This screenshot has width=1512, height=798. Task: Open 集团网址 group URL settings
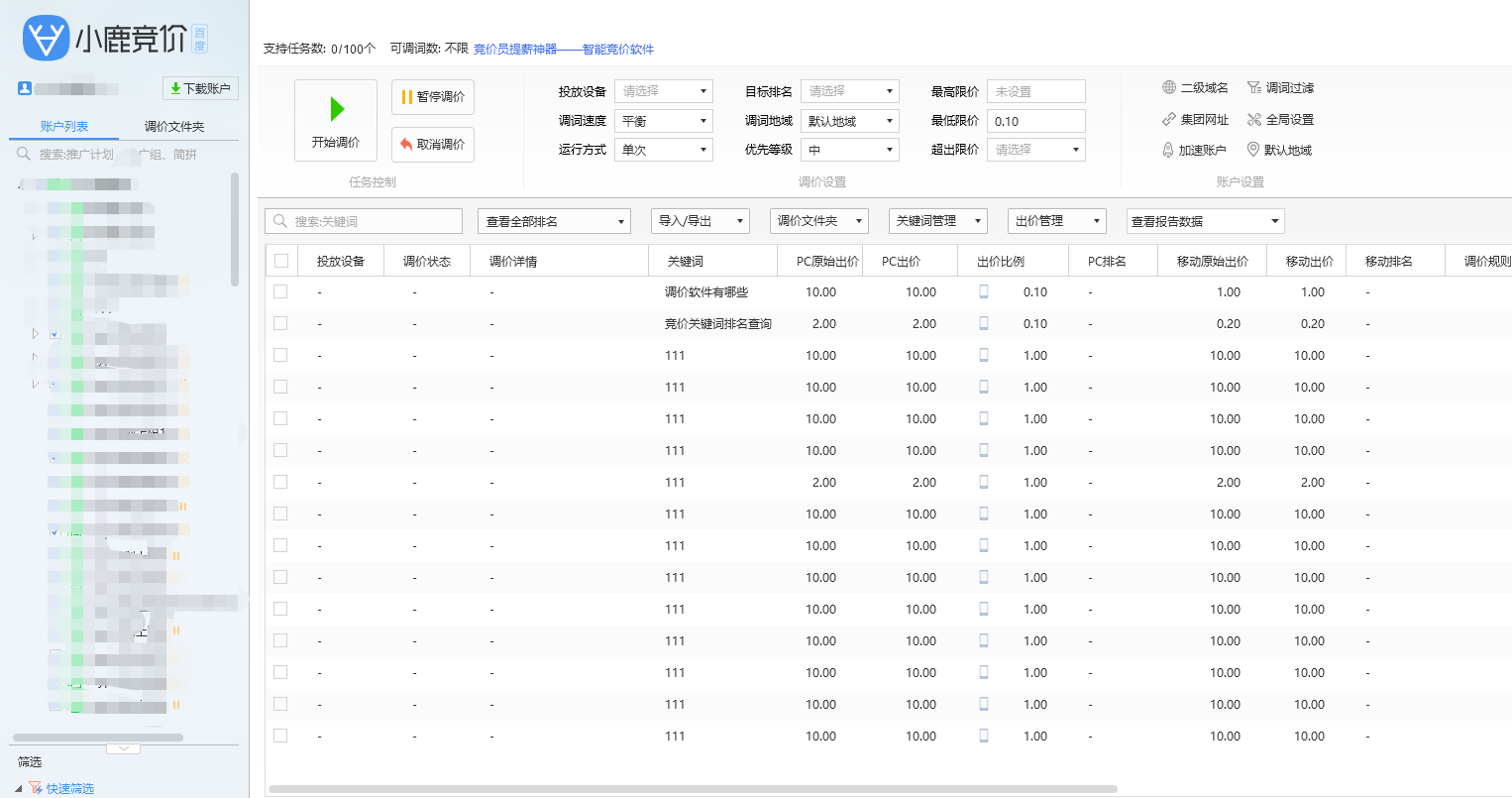point(1195,120)
